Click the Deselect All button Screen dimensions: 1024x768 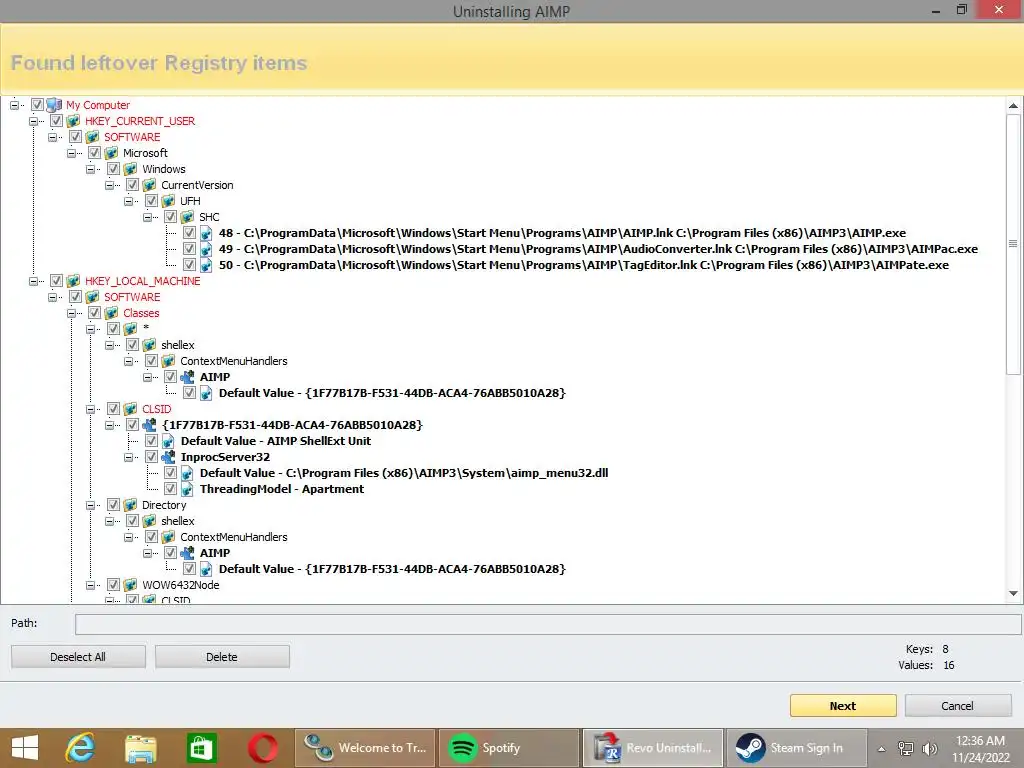(x=78, y=657)
